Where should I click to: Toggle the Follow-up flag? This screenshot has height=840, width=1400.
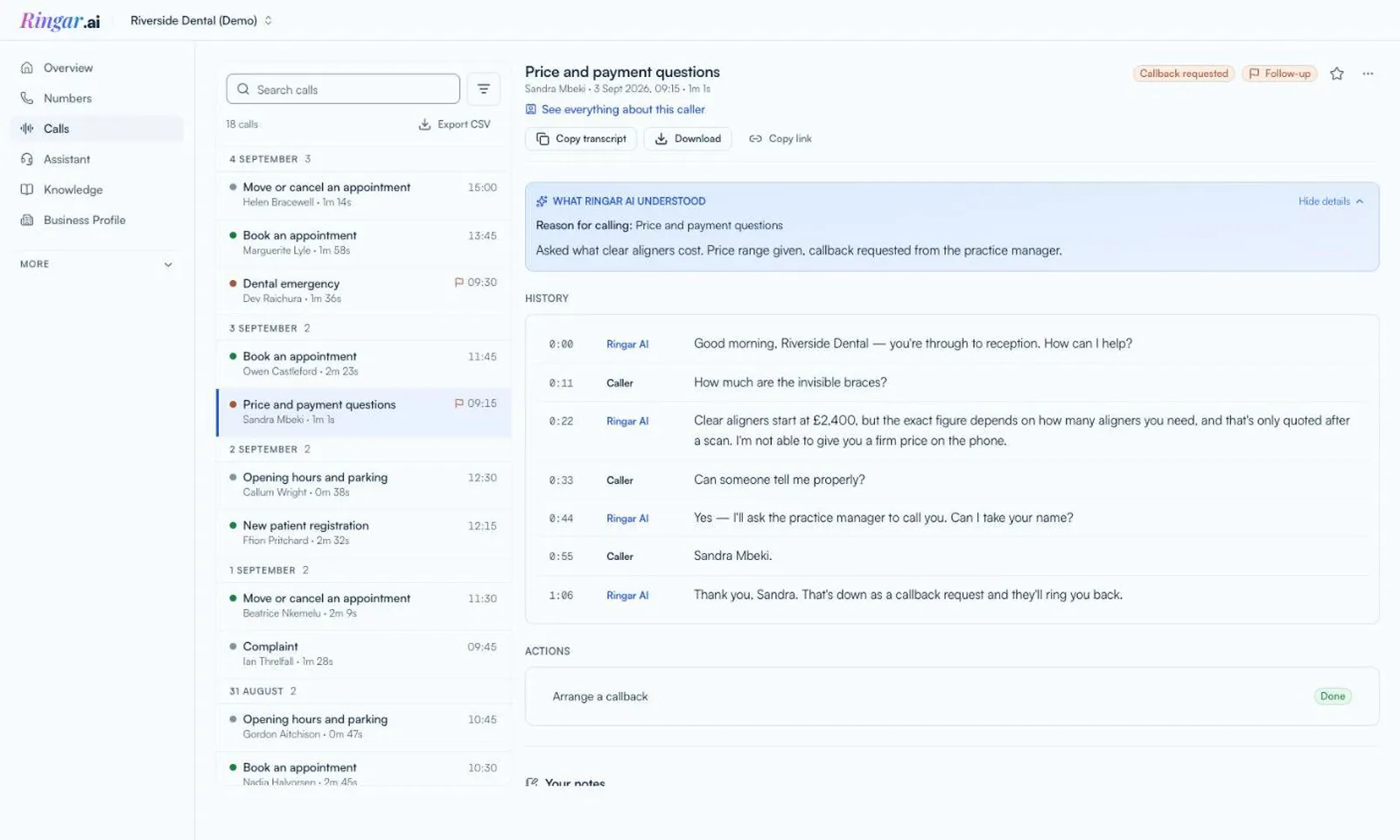tap(1279, 73)
